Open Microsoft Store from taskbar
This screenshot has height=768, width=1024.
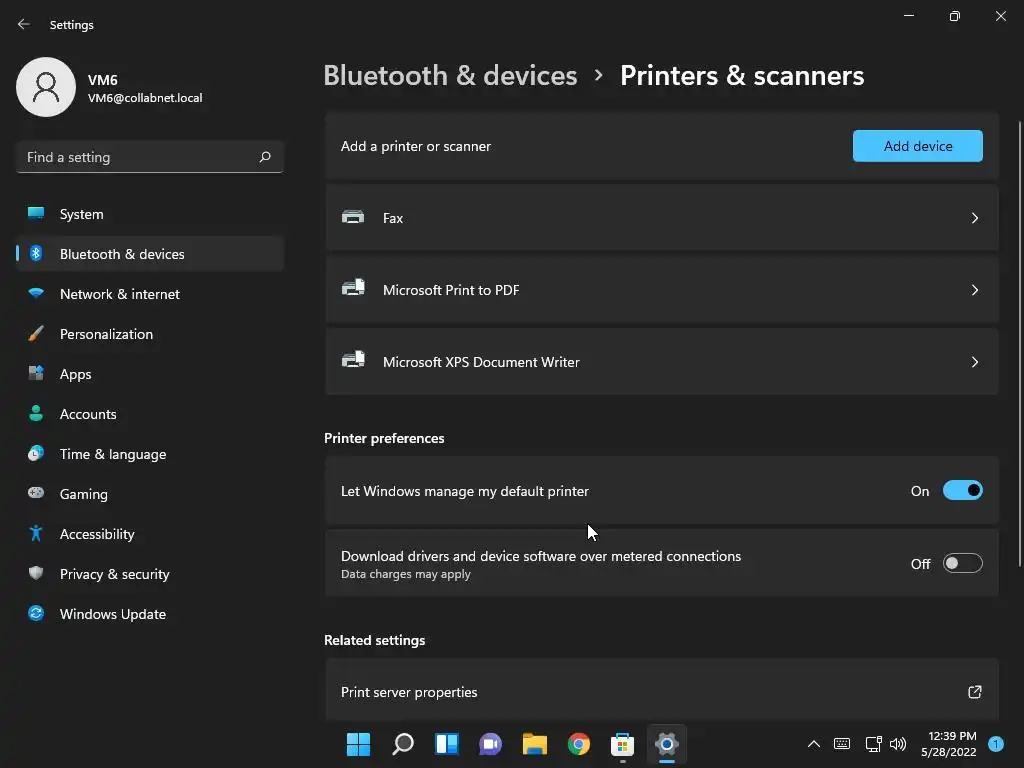tap(622, 744)
